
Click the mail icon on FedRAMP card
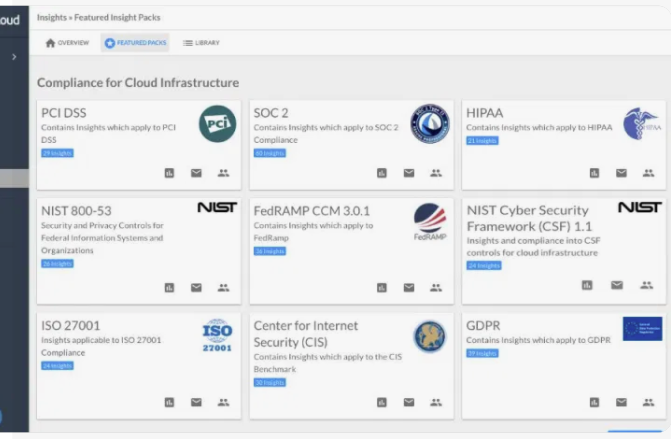[x=409, y=288]
